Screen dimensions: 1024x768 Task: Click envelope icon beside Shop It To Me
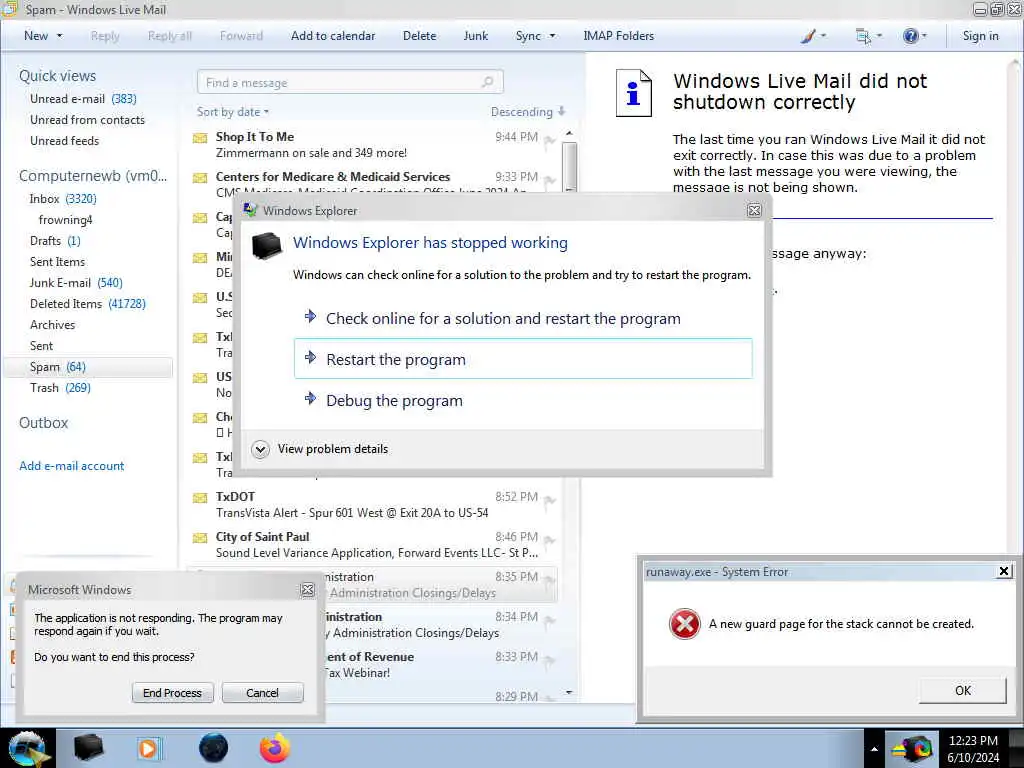200,138
